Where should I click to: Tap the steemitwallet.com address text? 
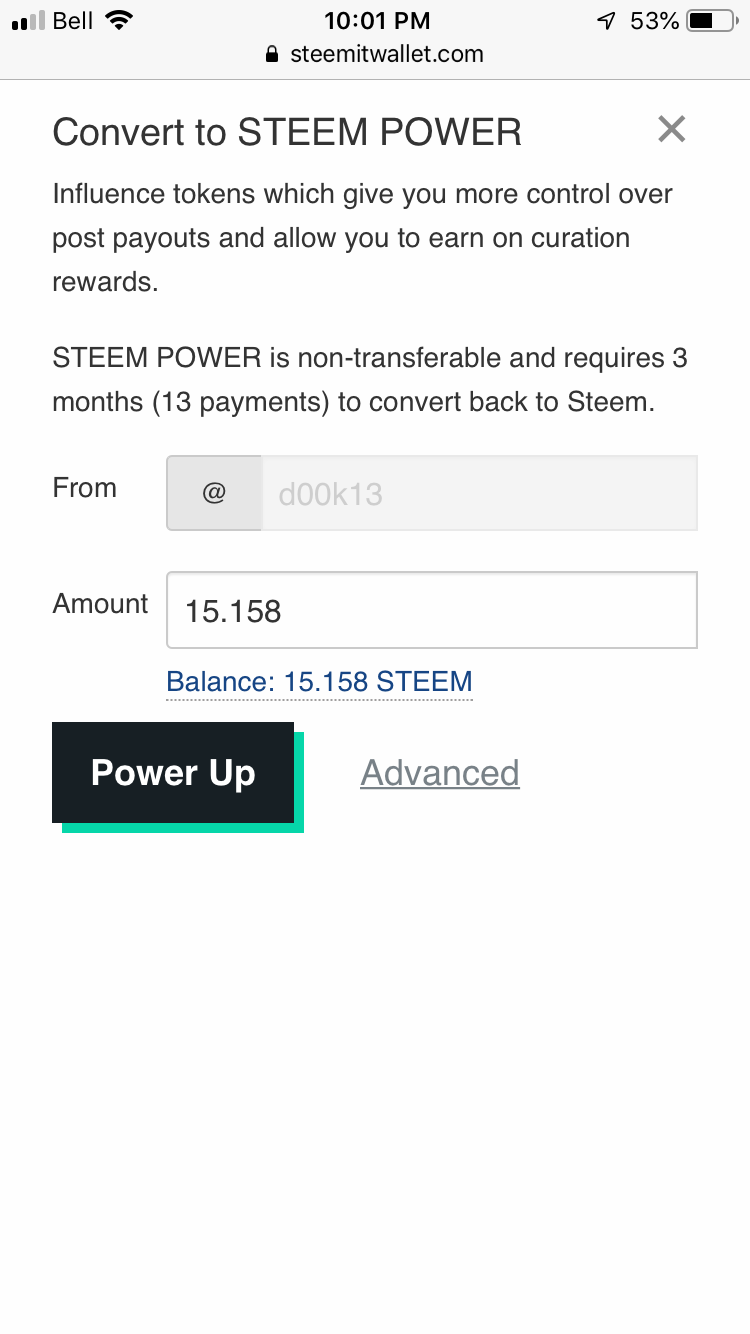pos(387,54)
